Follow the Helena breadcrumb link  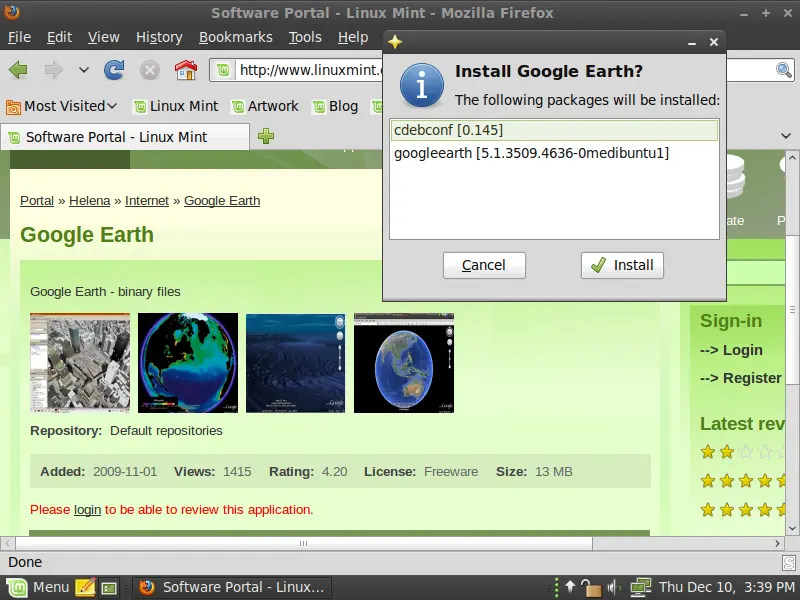pyautogui.click(x=89, y=201)
